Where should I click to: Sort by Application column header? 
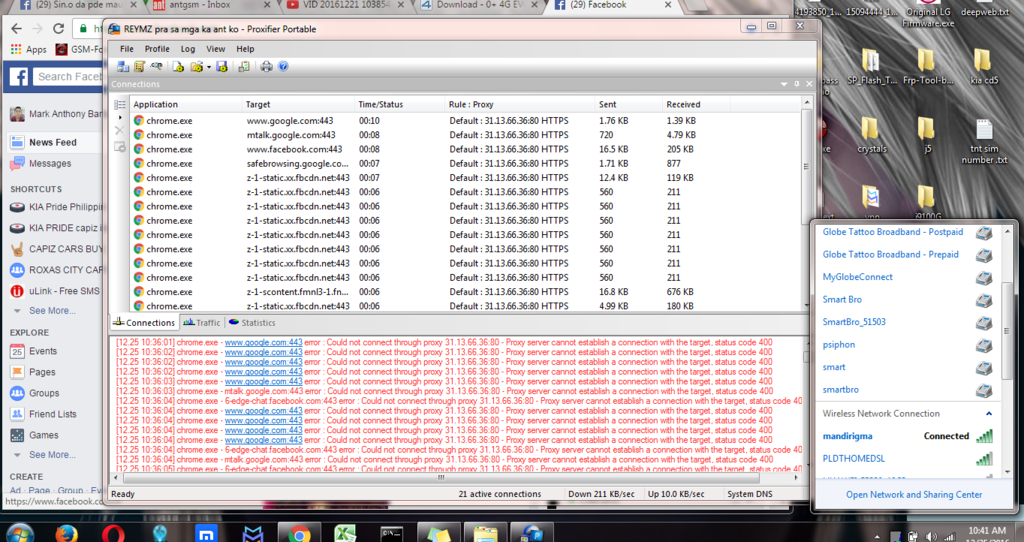(185, 104)
